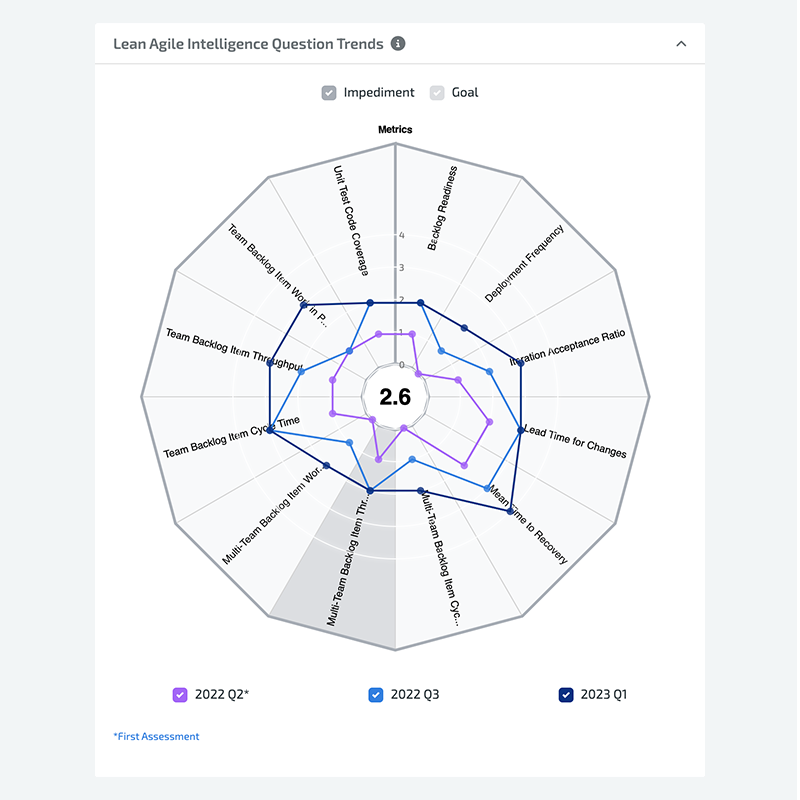Click the Iteration Acceptance Ratio axis label

pyautogui.click(x=567, y=347)
